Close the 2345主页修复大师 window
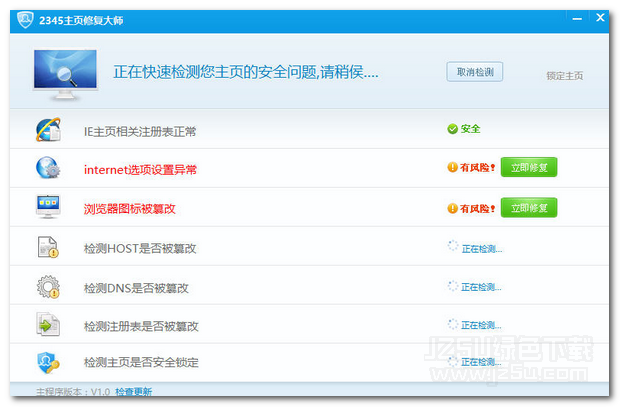The height and width of the screenshot is (407, 620). click(600, 17)
